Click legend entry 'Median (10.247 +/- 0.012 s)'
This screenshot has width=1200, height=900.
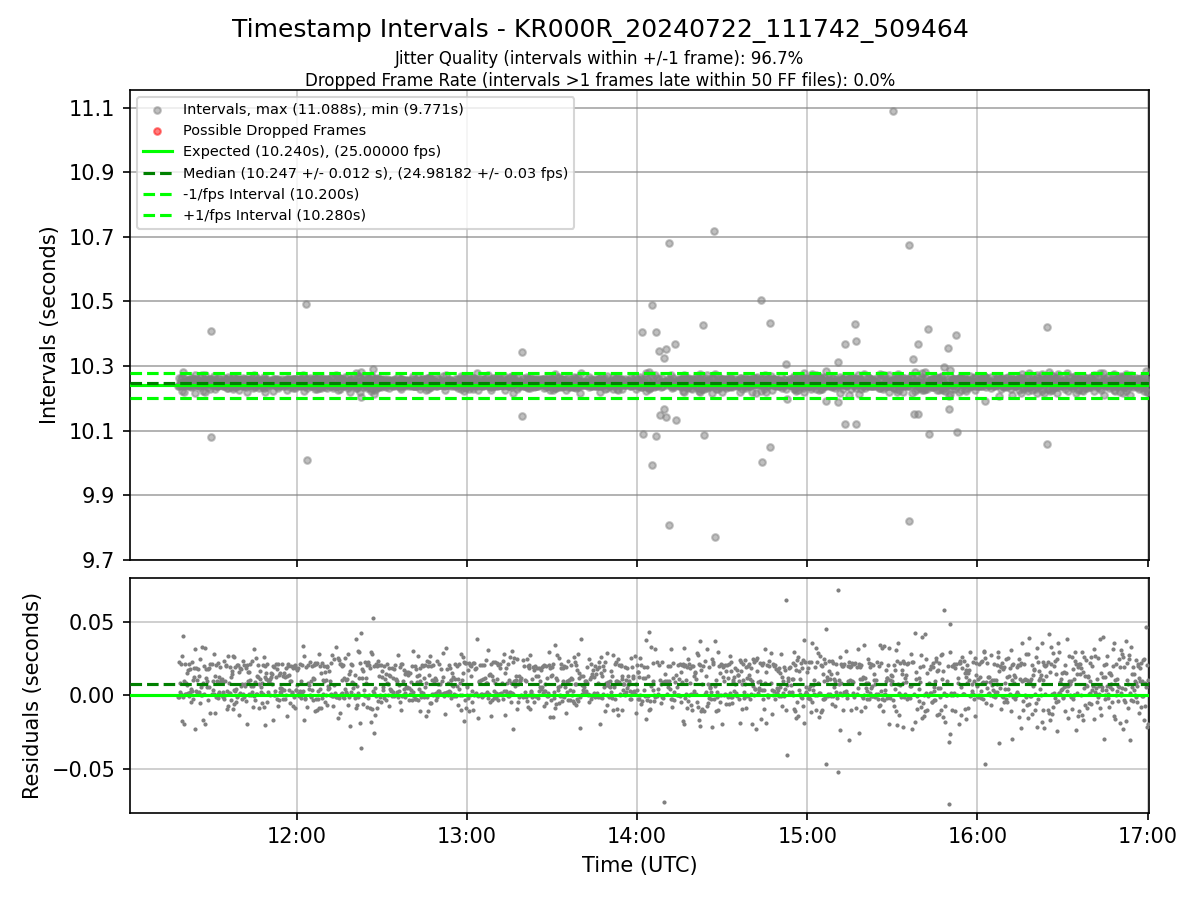click(375, 173)
